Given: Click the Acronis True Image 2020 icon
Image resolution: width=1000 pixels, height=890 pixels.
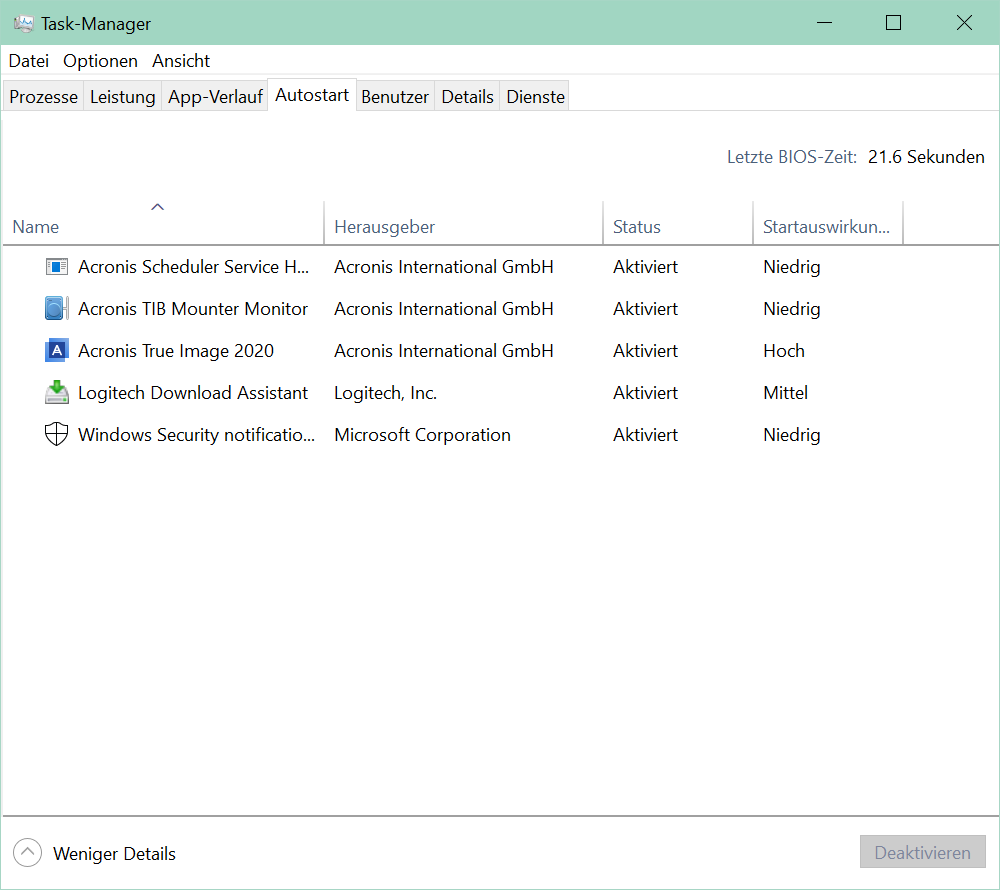Looking at the screenshot, I should click(x=57, y=351).
